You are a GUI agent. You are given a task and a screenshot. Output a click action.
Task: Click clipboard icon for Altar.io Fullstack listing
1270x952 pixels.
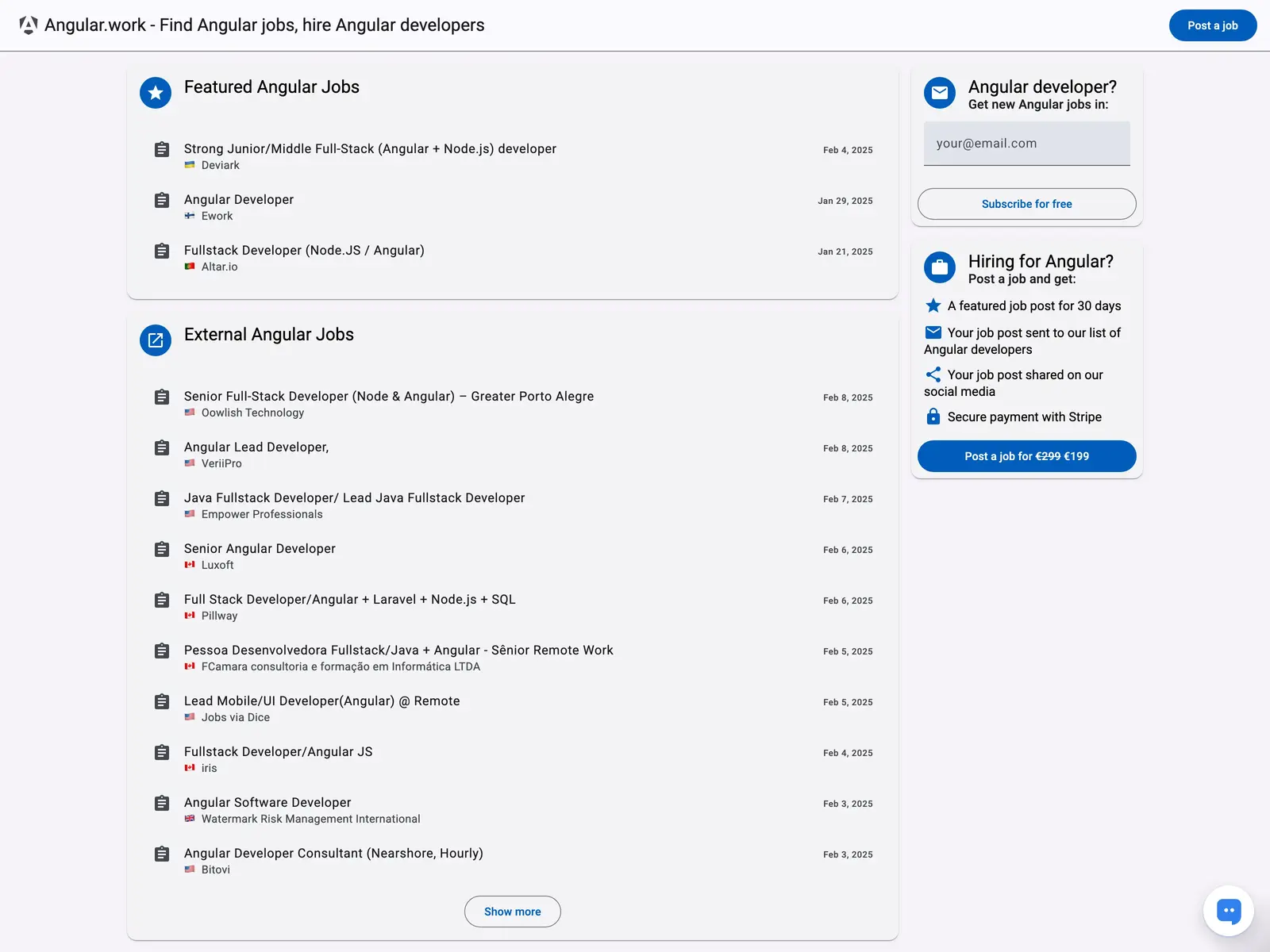pyautogui.click(x=162, y=251)
